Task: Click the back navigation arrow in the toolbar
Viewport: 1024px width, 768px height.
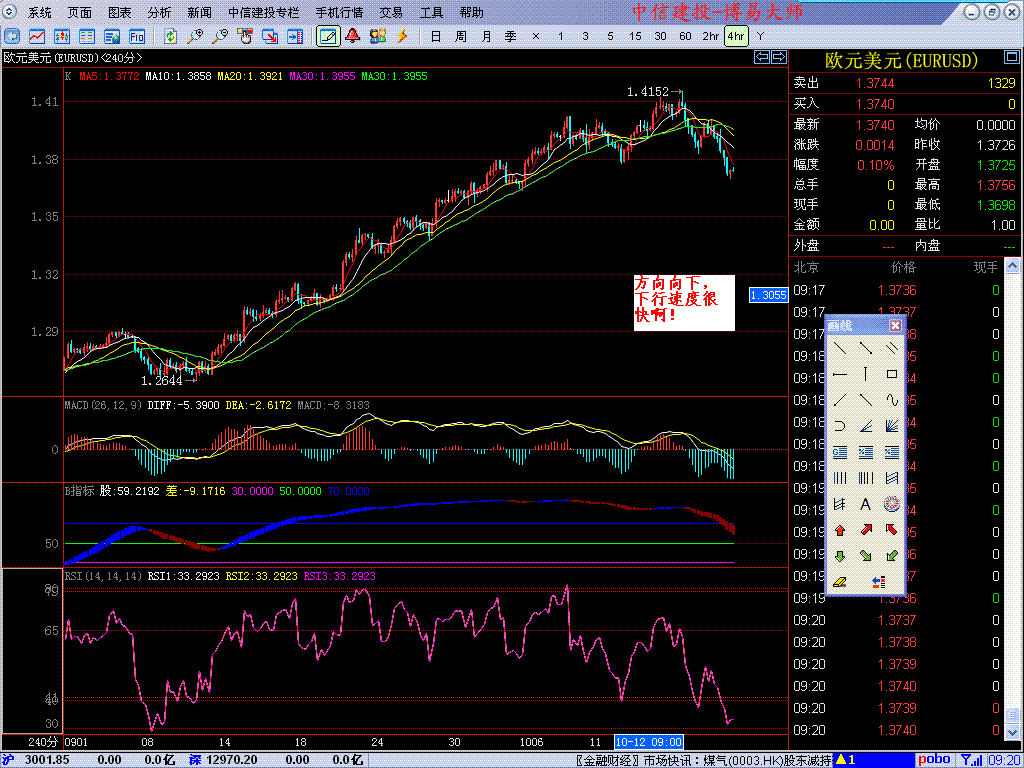Action: (12, 36)
